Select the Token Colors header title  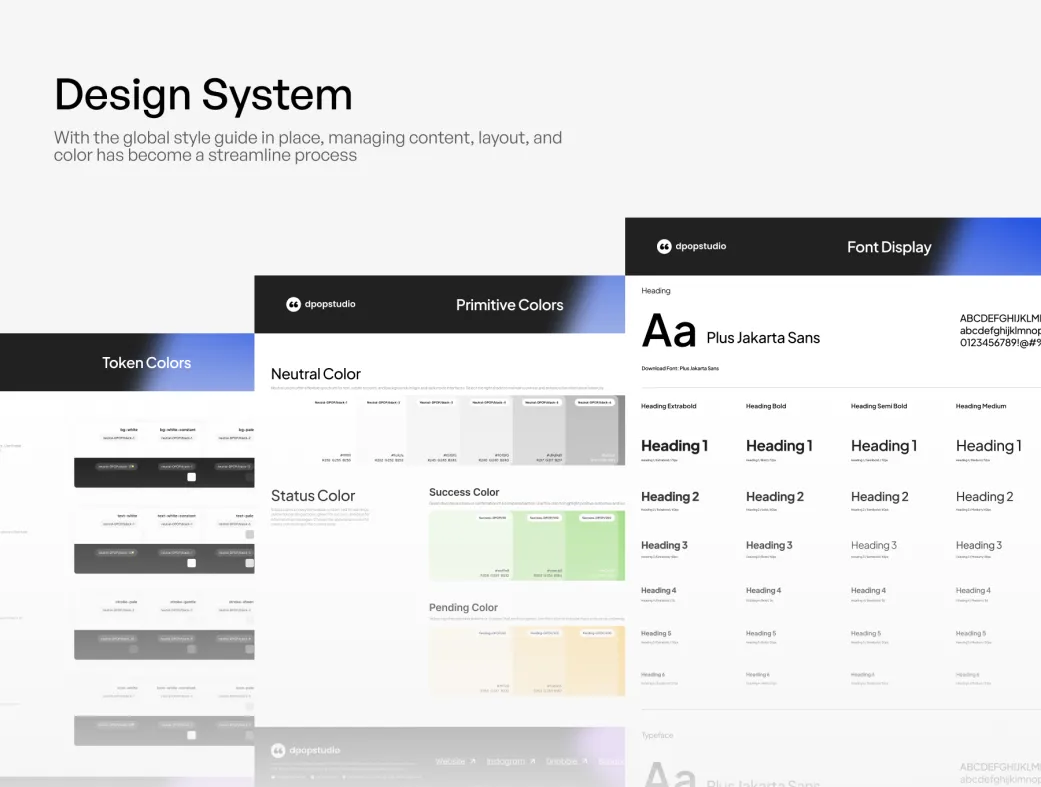click(146, 363)
